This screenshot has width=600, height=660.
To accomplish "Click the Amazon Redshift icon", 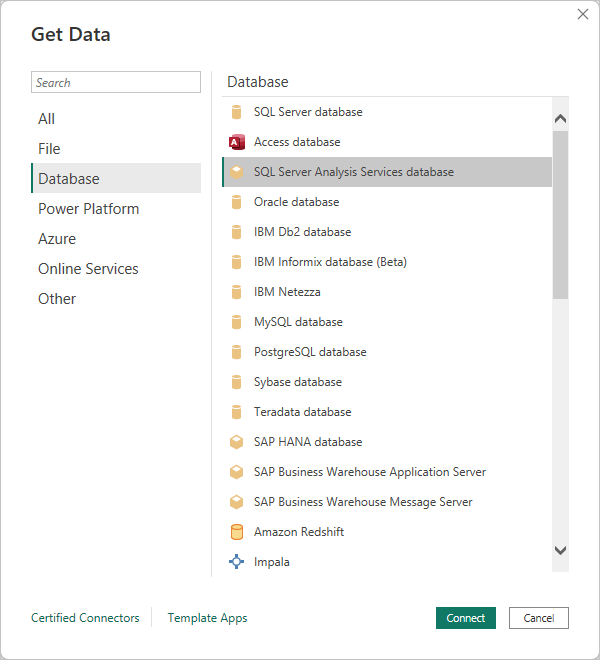I will tap(237, 532).
